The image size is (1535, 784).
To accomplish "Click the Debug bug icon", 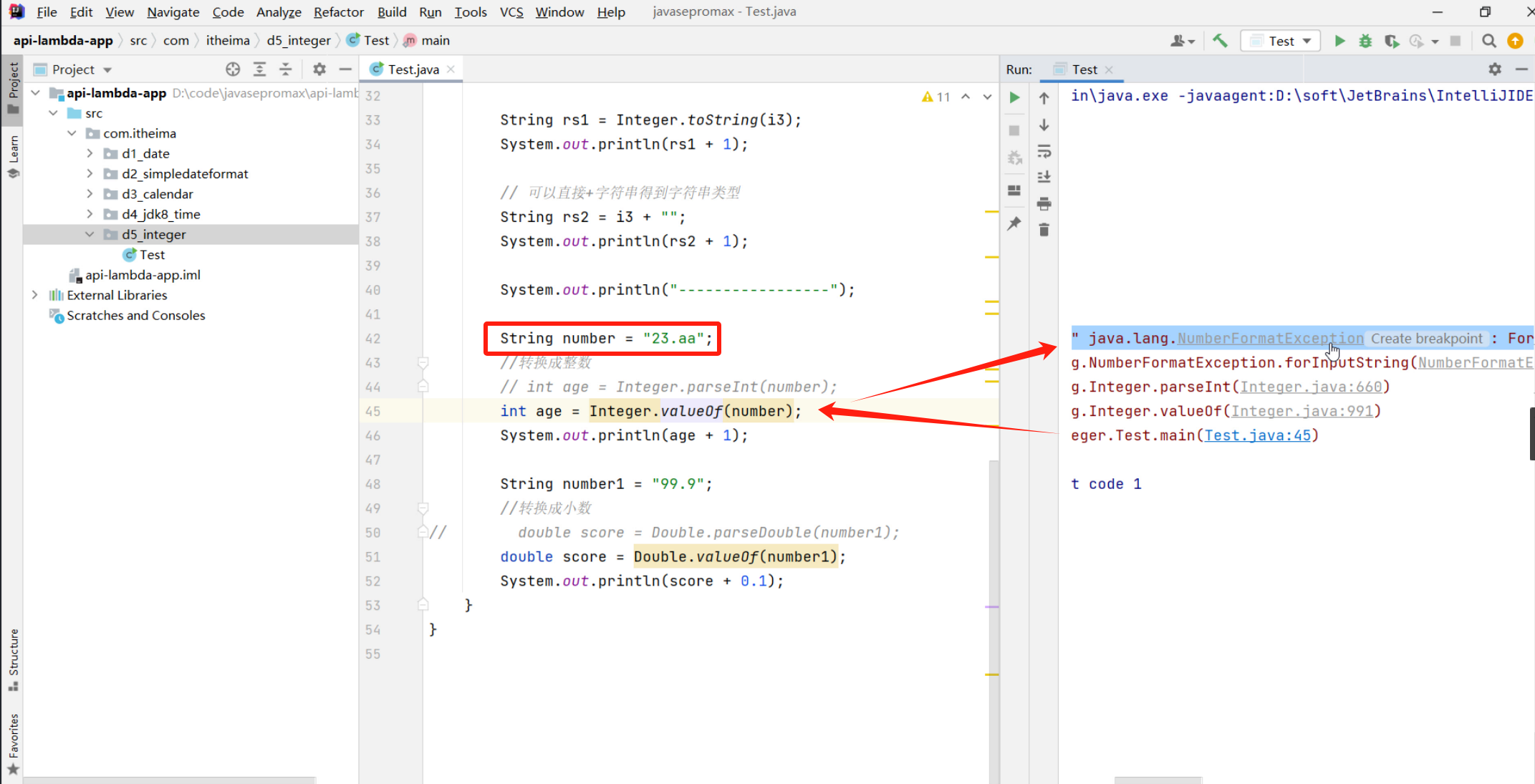I will tap(1365, 41).
